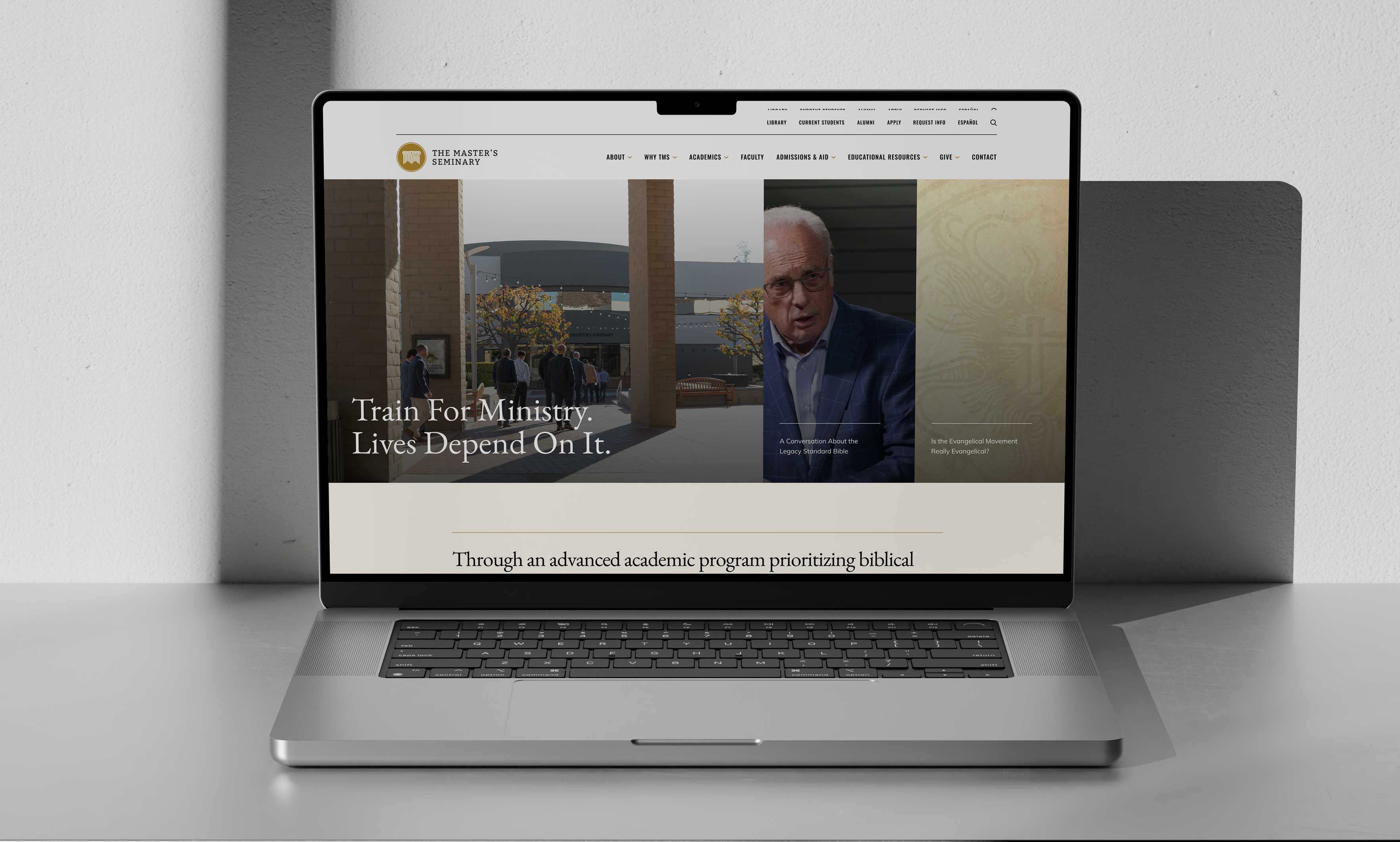
Task: Click the Alumni nav icon
Action: pyautogui.click(x=864, y=122)
